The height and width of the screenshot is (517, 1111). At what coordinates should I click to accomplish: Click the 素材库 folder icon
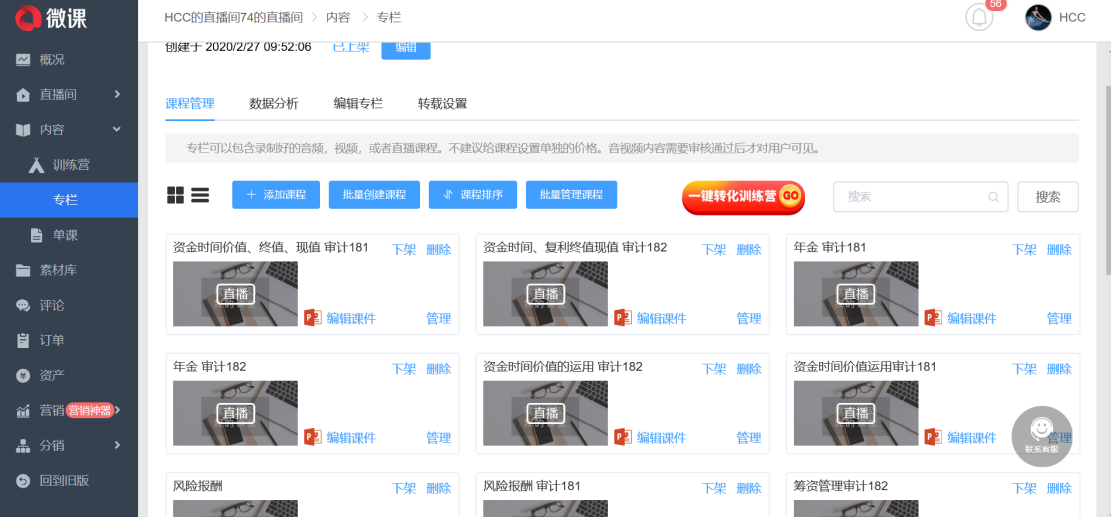pyautogui.click(x=23, y=270)
